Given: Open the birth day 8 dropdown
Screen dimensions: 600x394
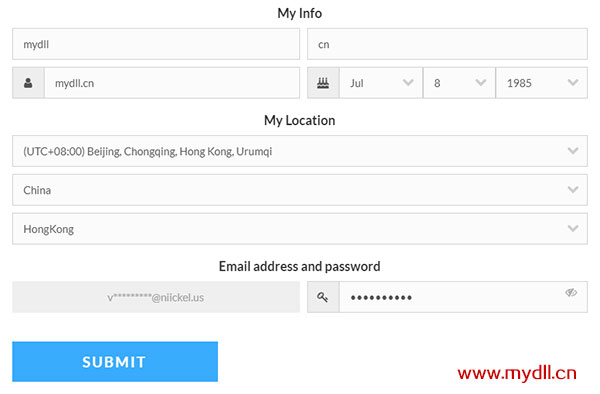Looking at the screenshot, I should pyautogui.click(x=459, y=83).
